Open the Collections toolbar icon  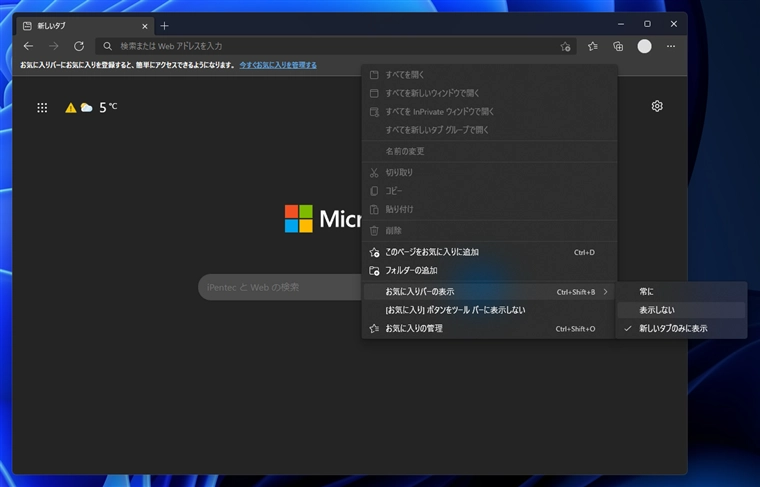[618, 47]
